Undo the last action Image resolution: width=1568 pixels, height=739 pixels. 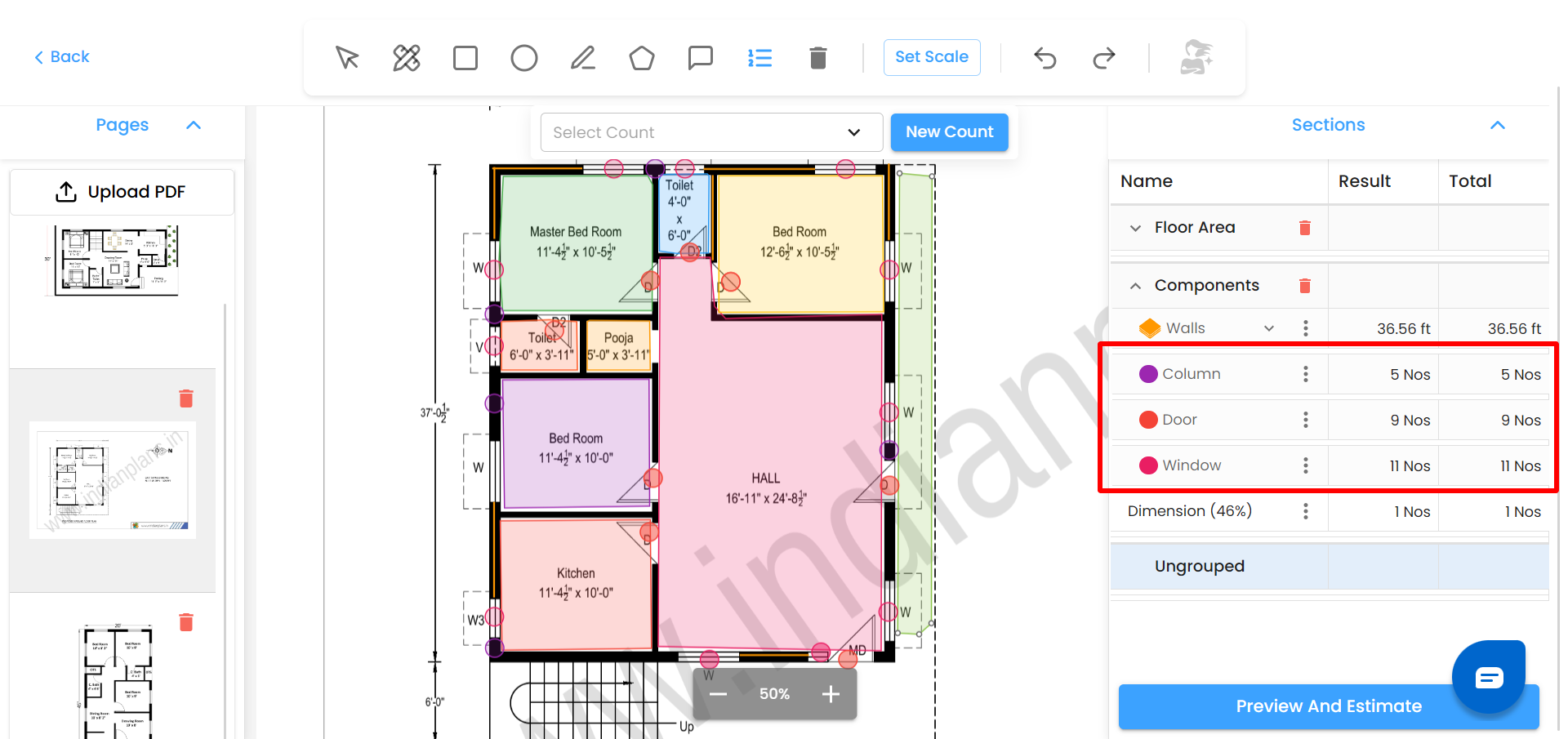[1045, 58]
